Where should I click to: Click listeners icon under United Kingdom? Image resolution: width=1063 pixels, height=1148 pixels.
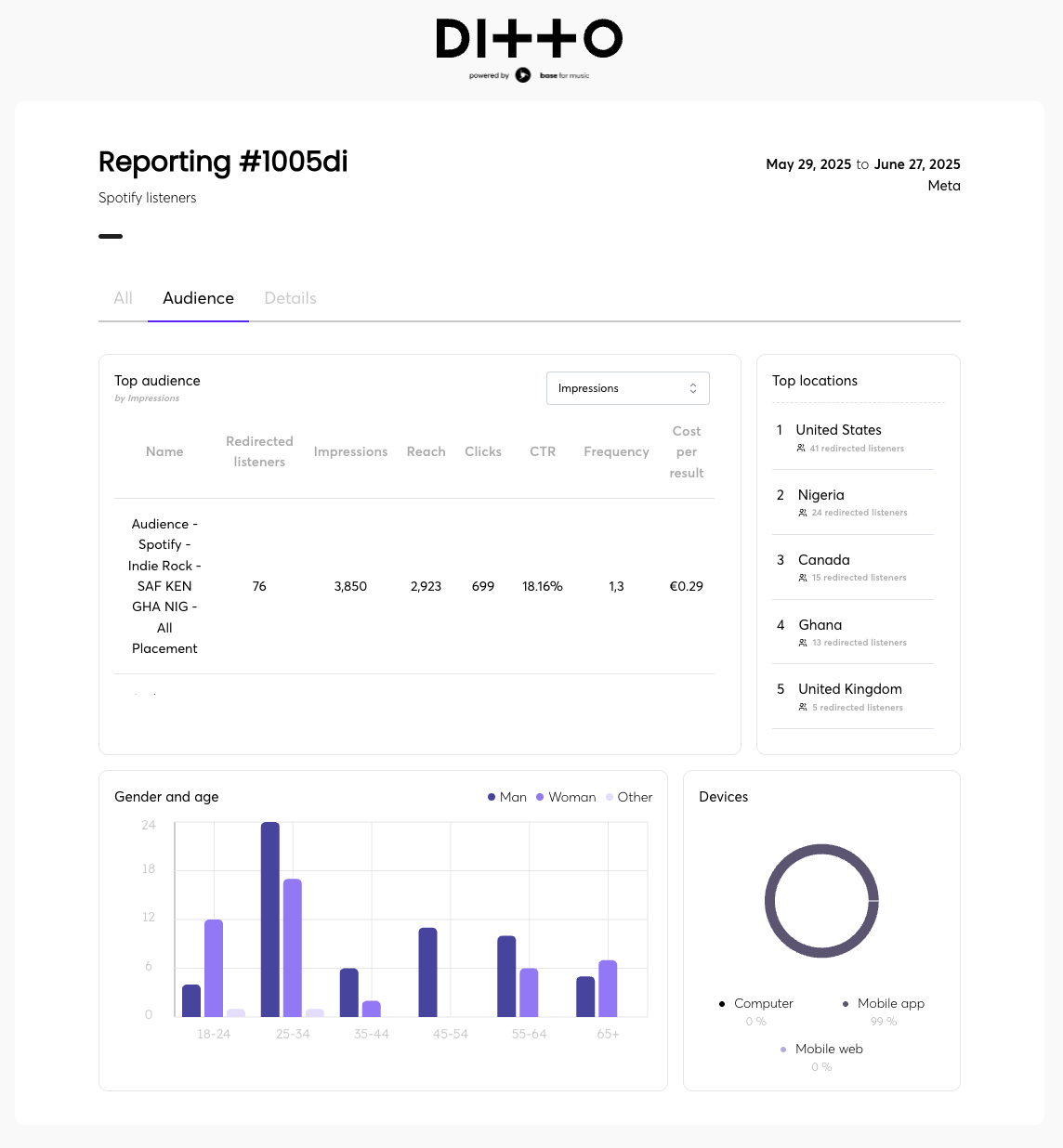803,708
